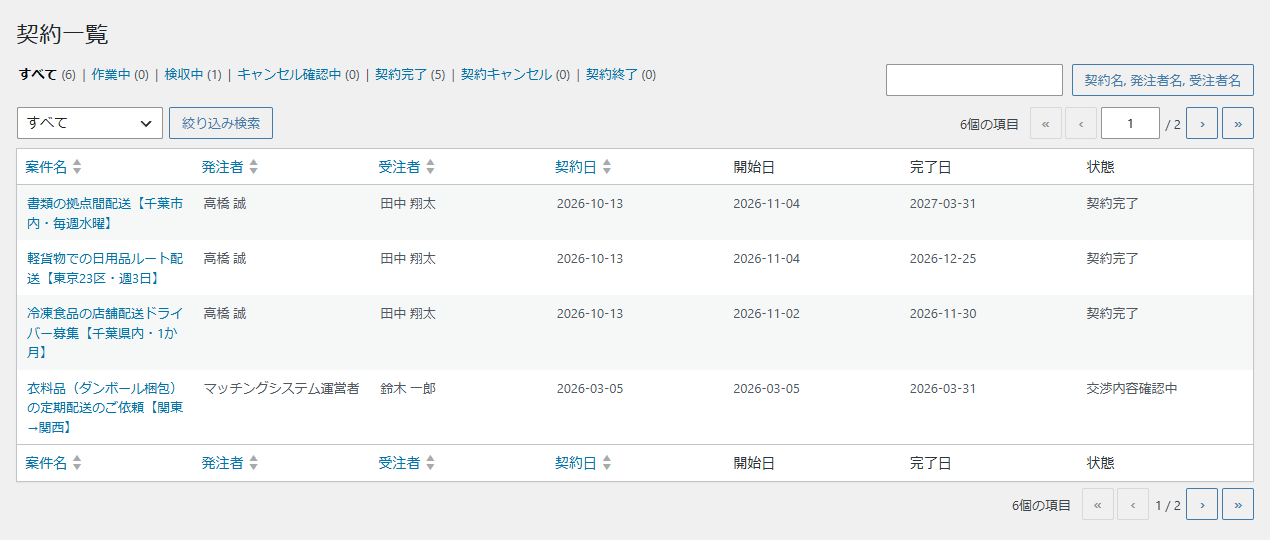The height and width of the screenshot is (540, 1270).
Task: Jump to last page using bottom » button
Action: [1238, 504]
